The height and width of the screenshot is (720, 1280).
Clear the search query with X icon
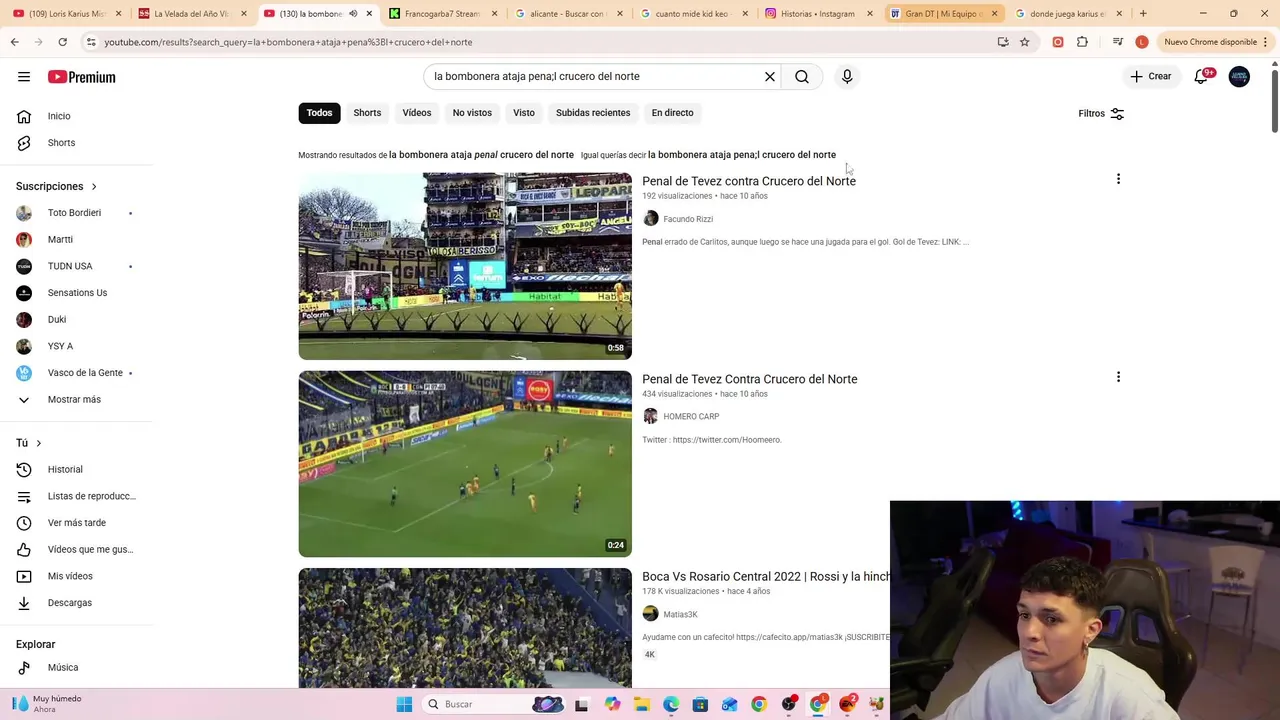pos(770,76)
